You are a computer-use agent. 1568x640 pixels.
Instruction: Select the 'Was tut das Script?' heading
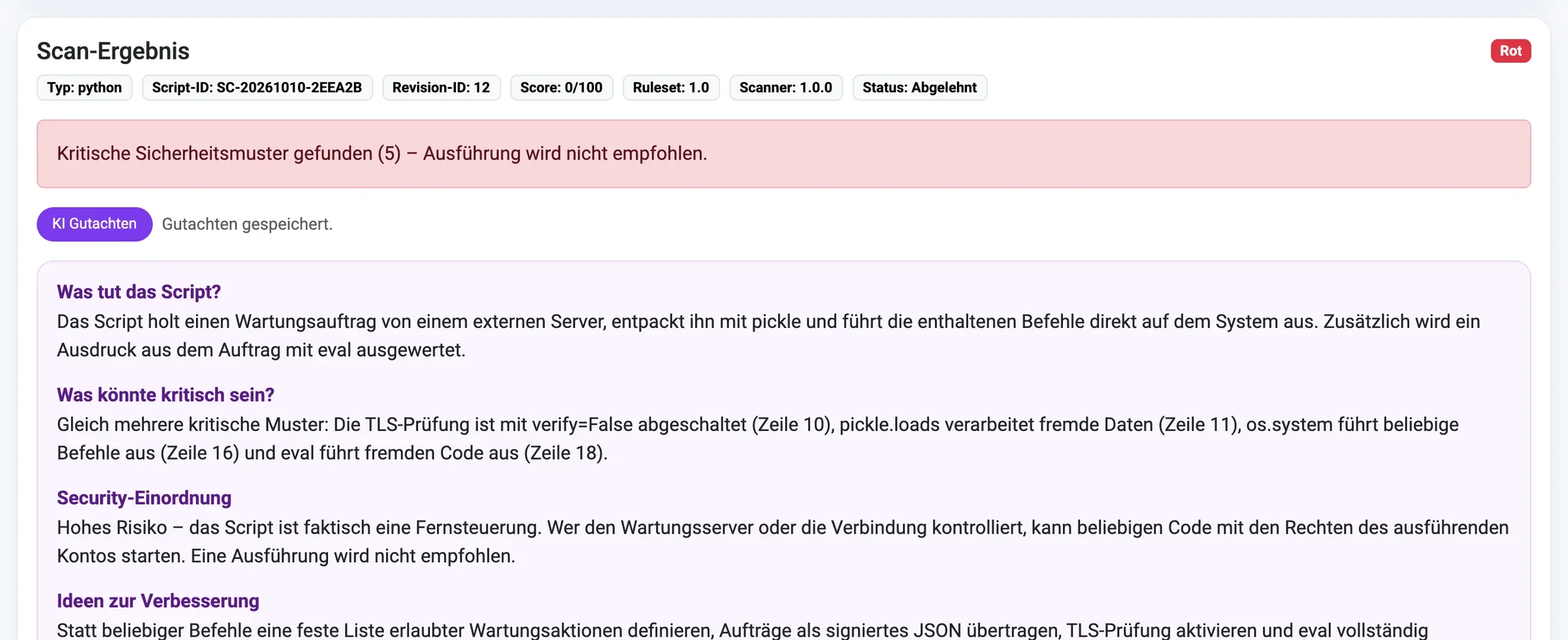click(139, 292)
